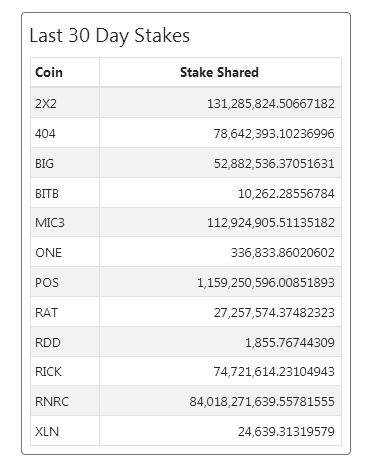Select RDD stake value 1,855.76744309
This screenshot has height=474, width=368.
point(290,342)
